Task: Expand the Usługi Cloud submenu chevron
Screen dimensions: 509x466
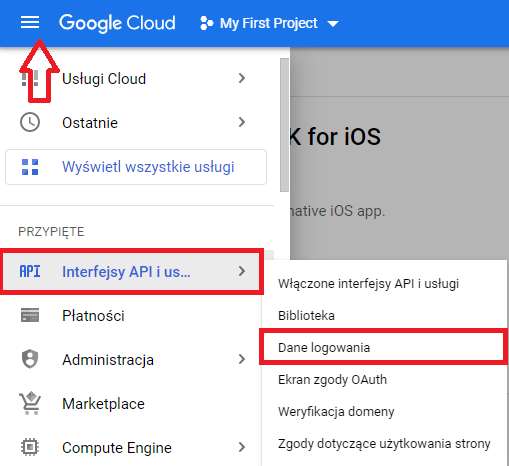Action: coord(242,78)
